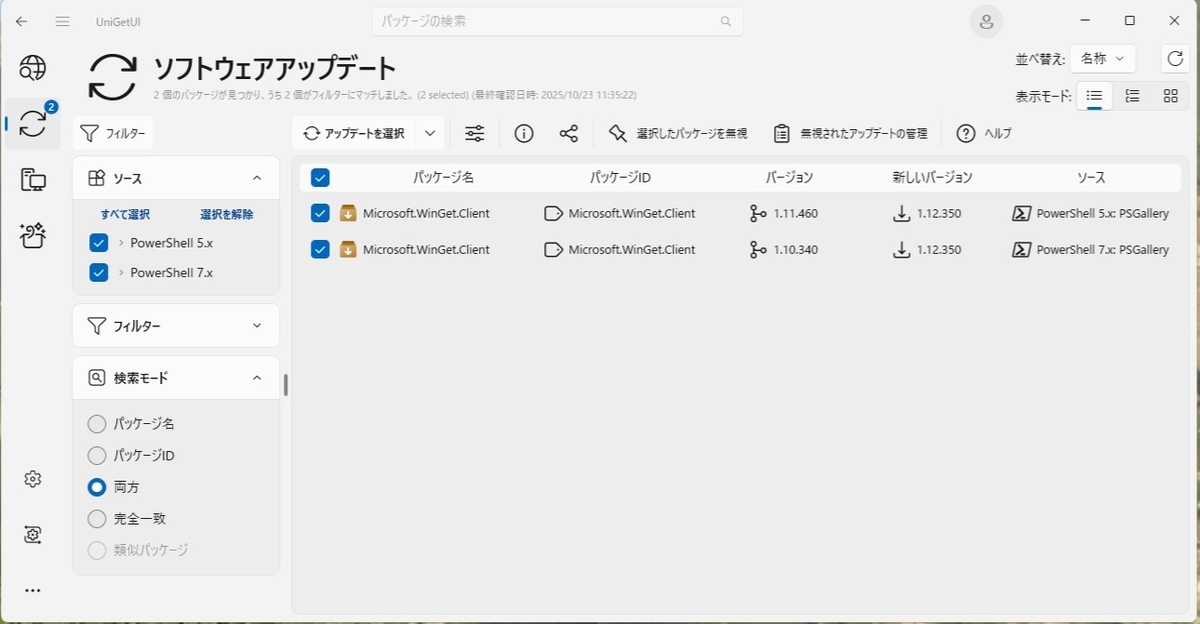This screenshot has height=624, width=1200.
Task: Uncheck PowerShell 5.x source filter
Action: tap(99, 243)
